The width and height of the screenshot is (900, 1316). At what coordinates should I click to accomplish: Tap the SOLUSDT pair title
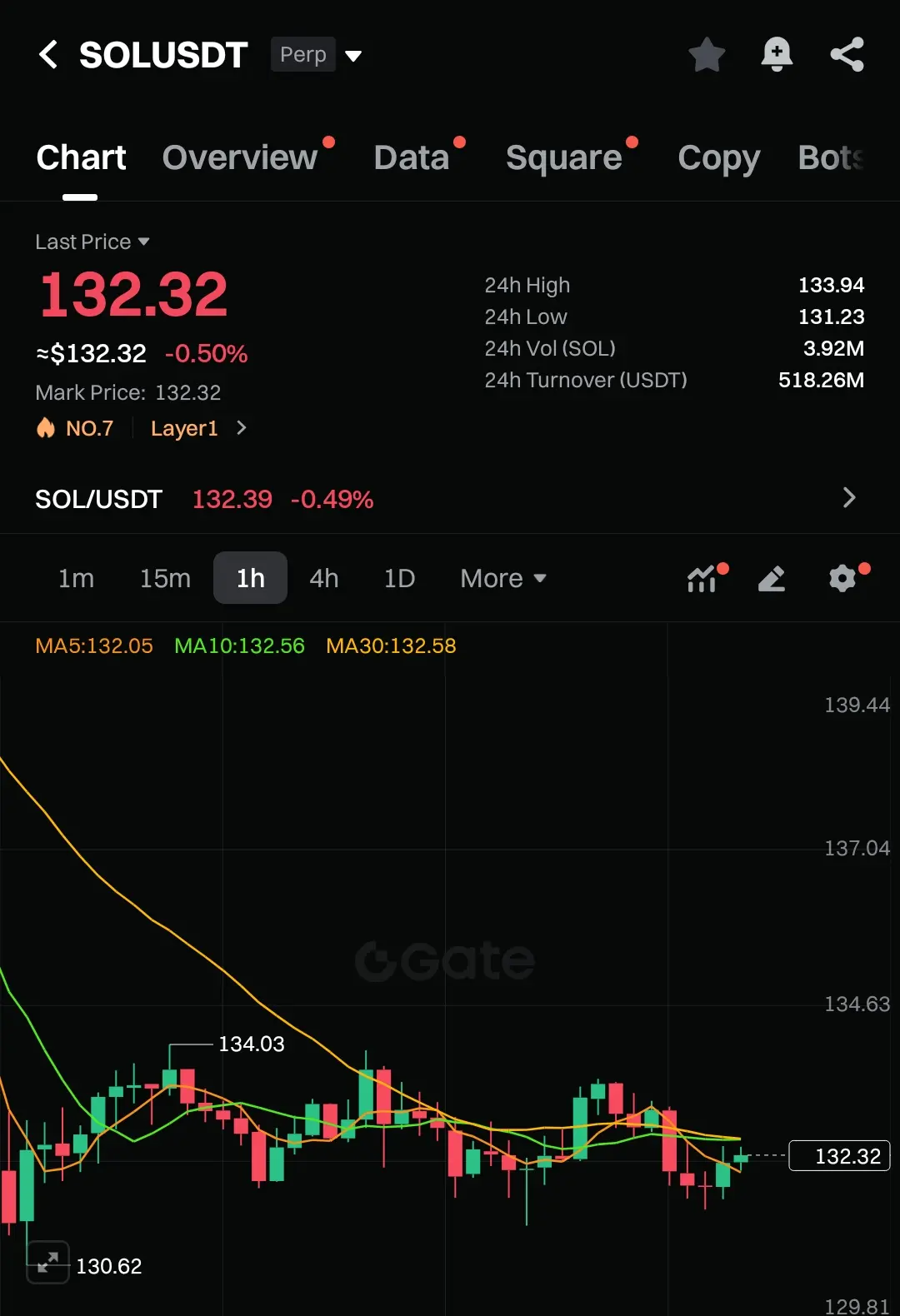click(163, 55)
